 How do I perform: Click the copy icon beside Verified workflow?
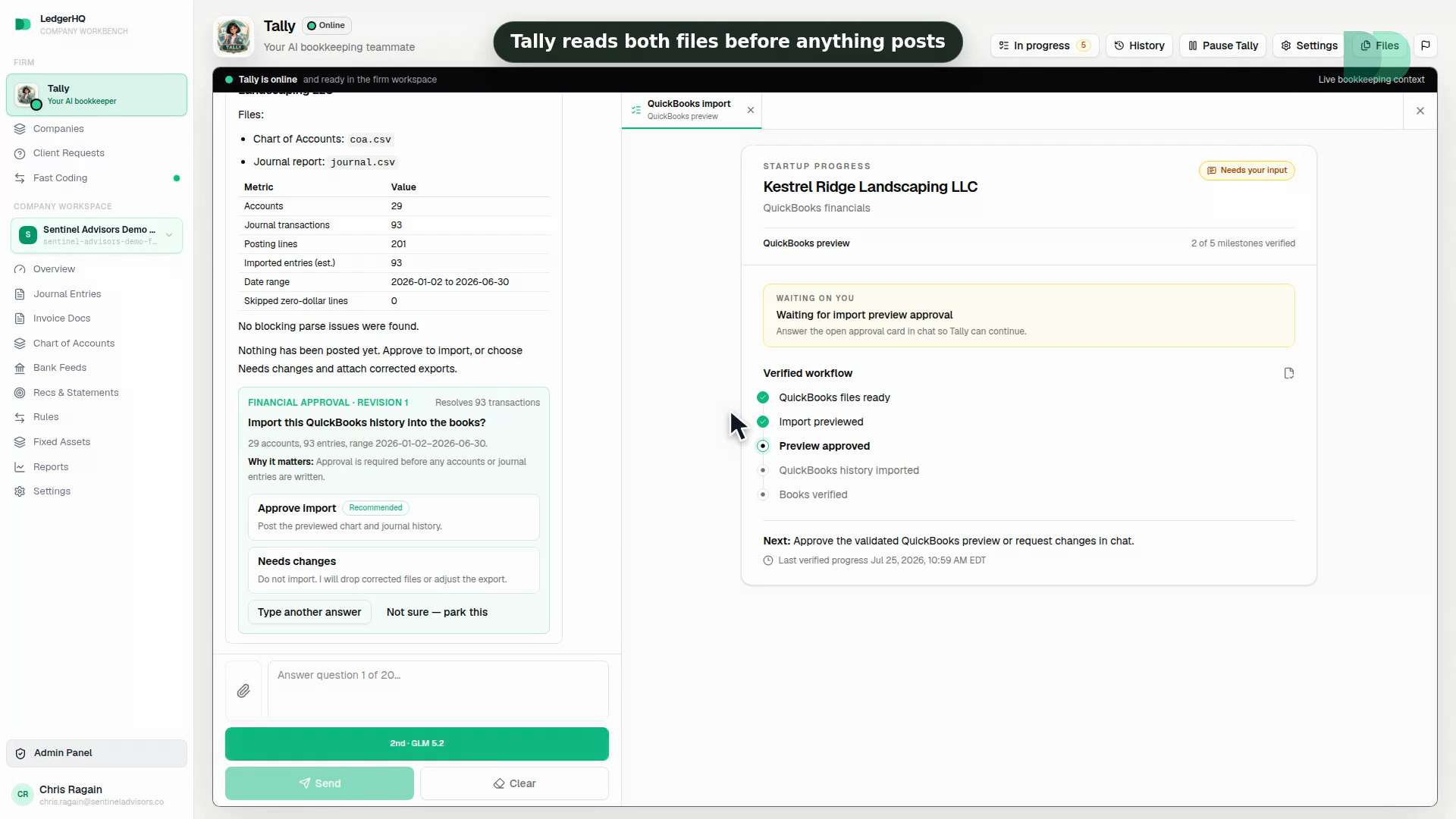pyautogui.click(x=1288, y=373)
